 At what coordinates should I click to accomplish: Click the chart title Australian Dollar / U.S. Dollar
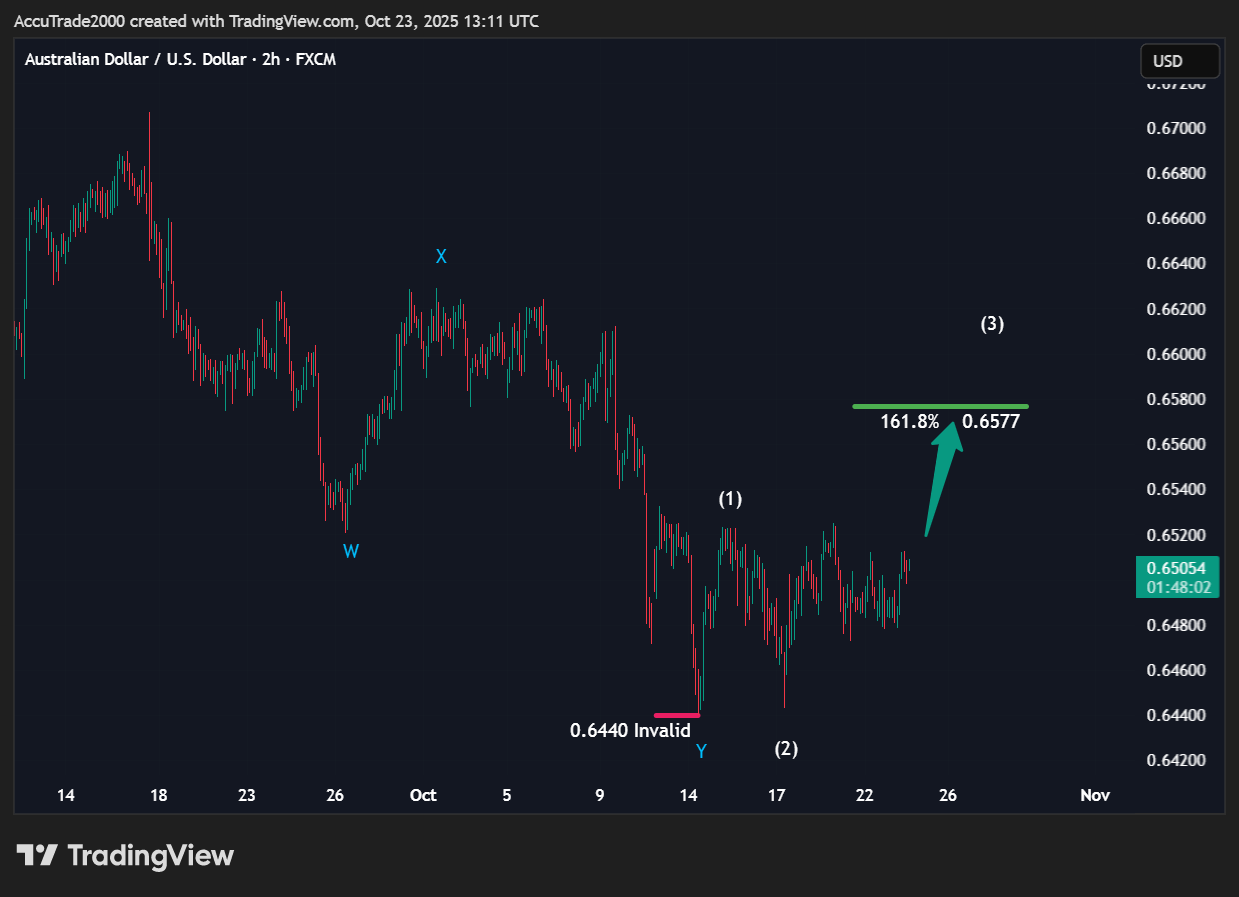[135, 59]
